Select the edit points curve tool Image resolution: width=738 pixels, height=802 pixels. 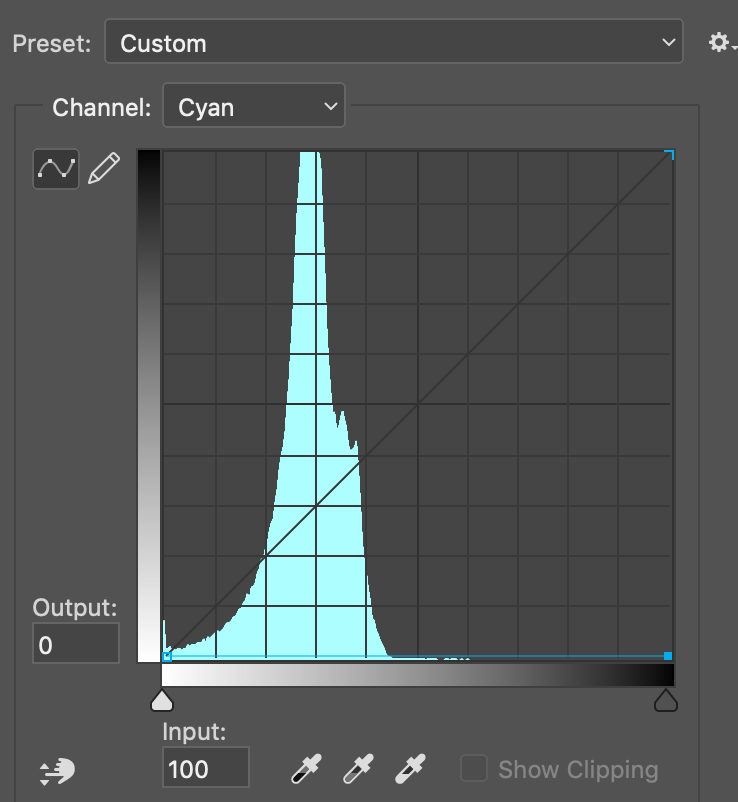coord(56,169)
